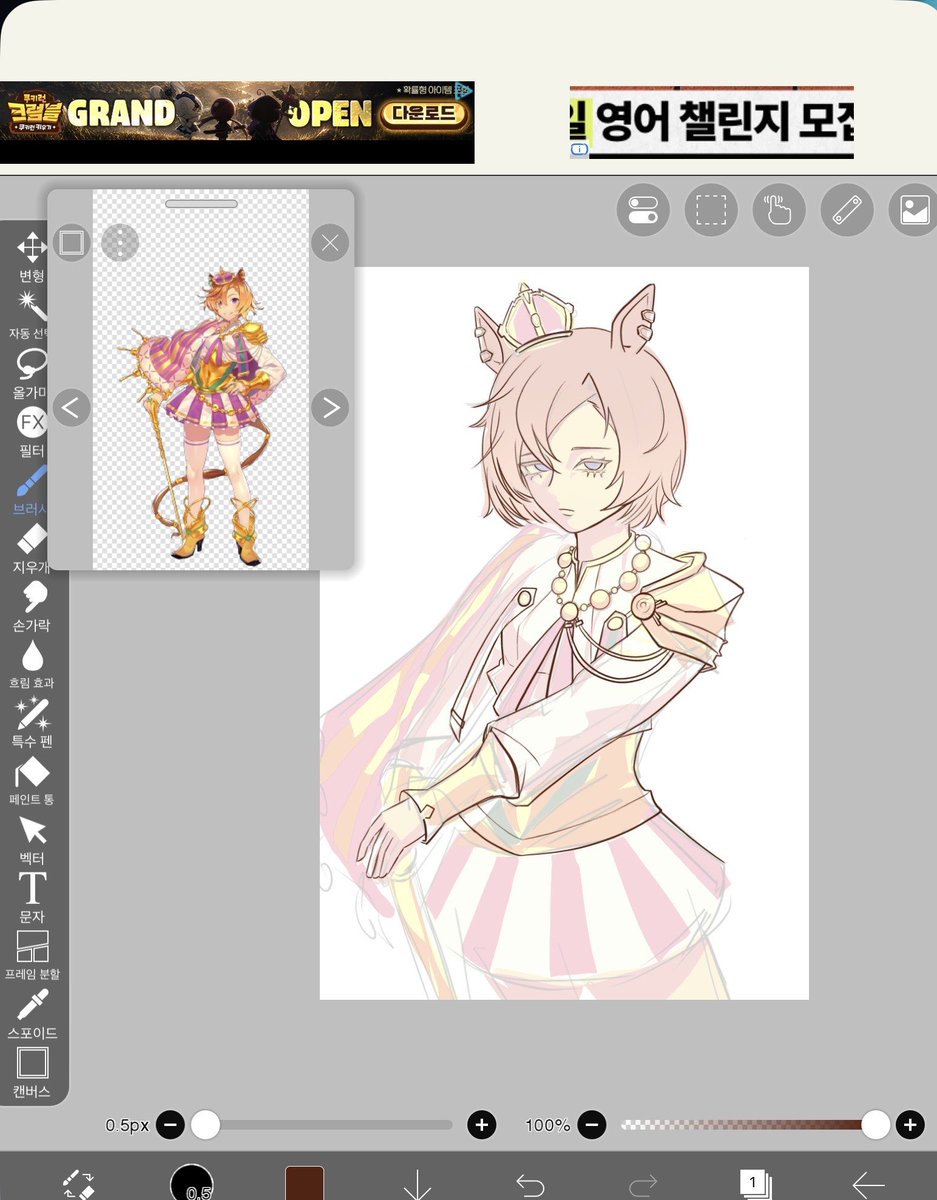Open the ruler tool in top bar
Screen dimensions: 937x1200
coord(847,210)
